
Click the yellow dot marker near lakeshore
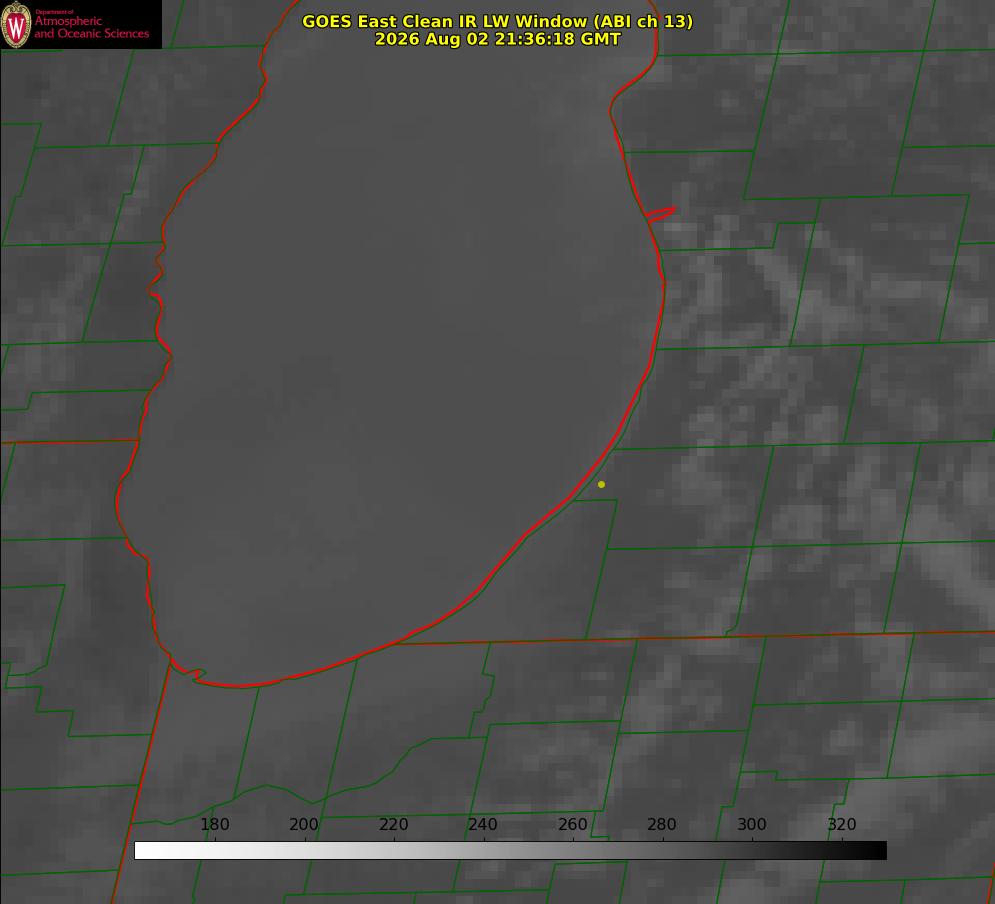(601, 484)
